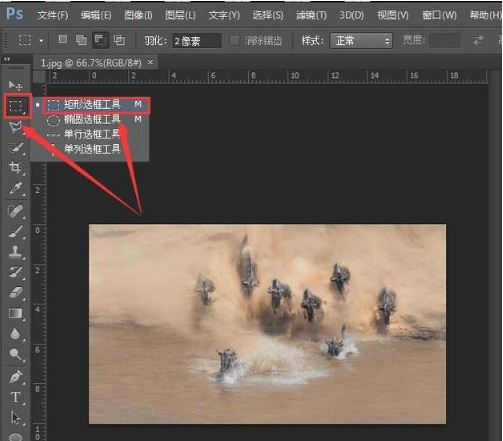Image resolution: width=503 pixels, height=441 pixels.
Task: Select the Eraser tool
Action: click(15, 293)
